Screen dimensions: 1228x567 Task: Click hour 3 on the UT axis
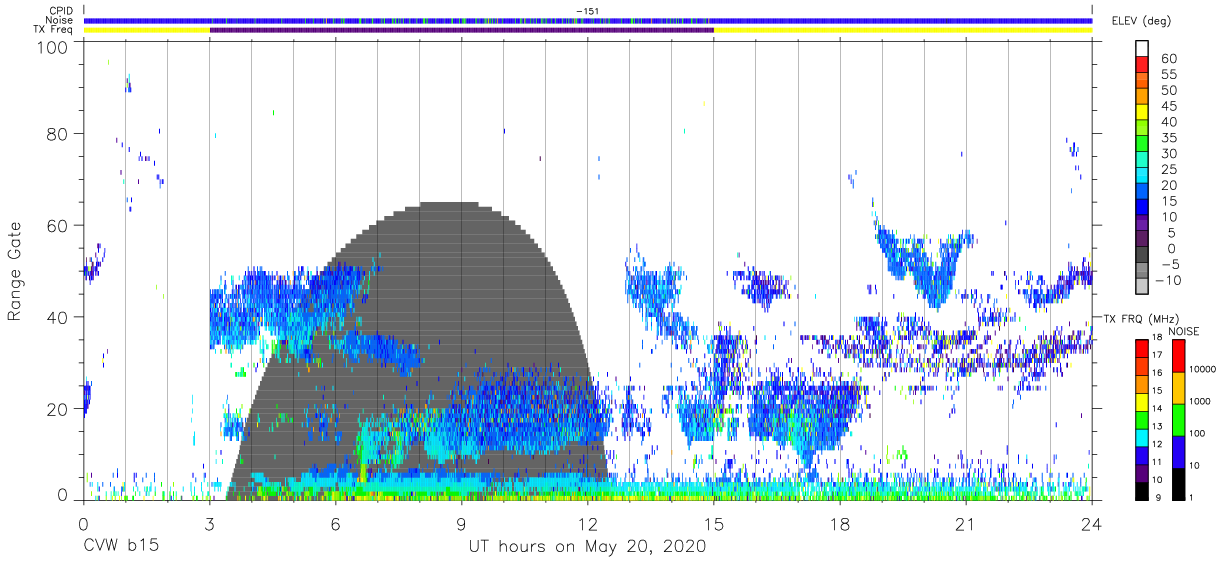[x=209, y=523]
